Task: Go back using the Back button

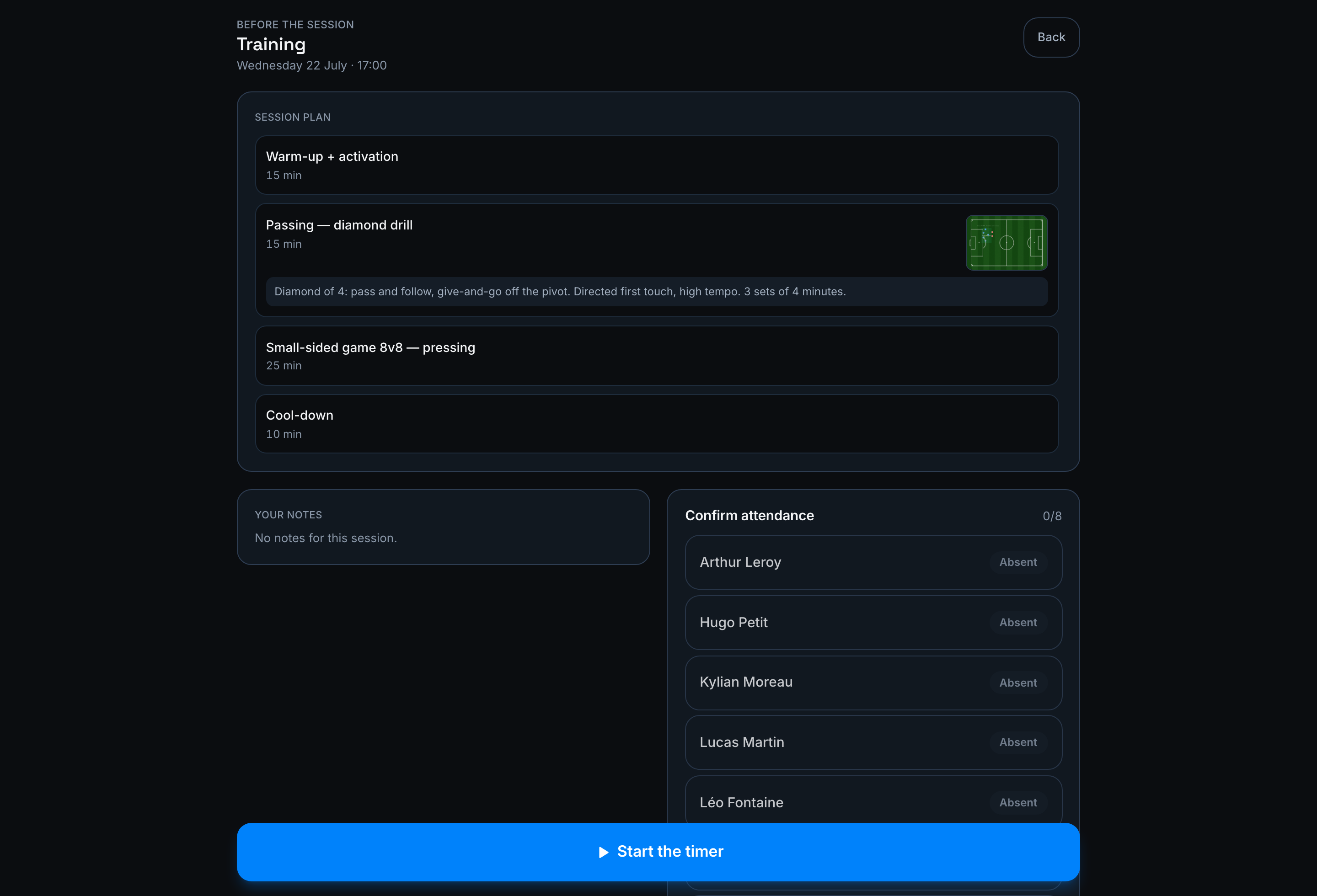Action: tap(1051, 37)
